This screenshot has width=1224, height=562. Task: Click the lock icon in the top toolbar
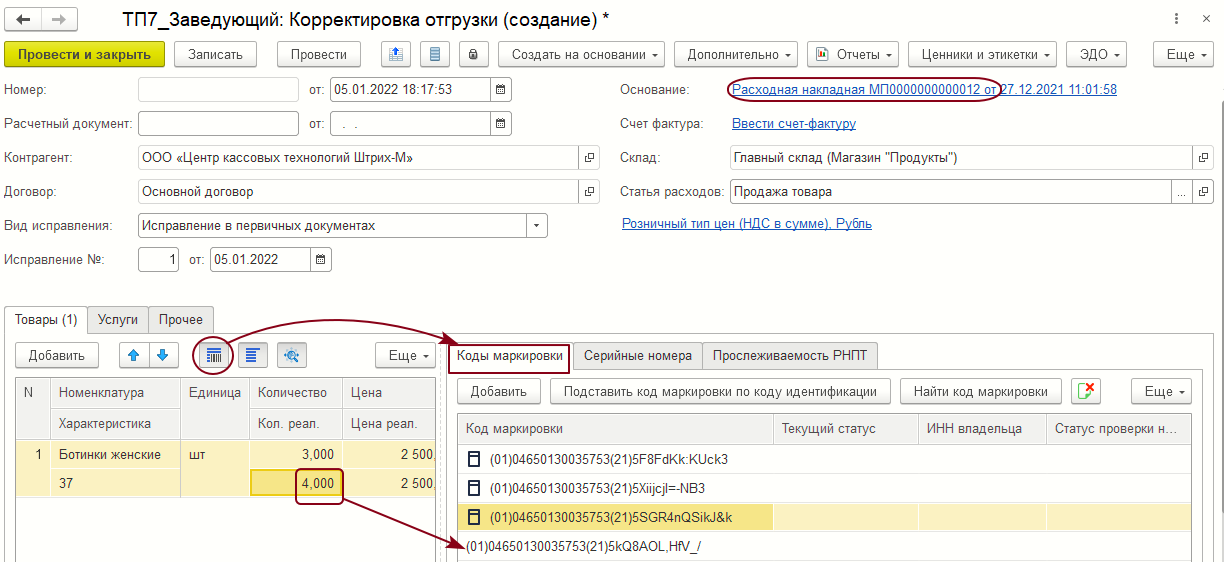(473, 54)
